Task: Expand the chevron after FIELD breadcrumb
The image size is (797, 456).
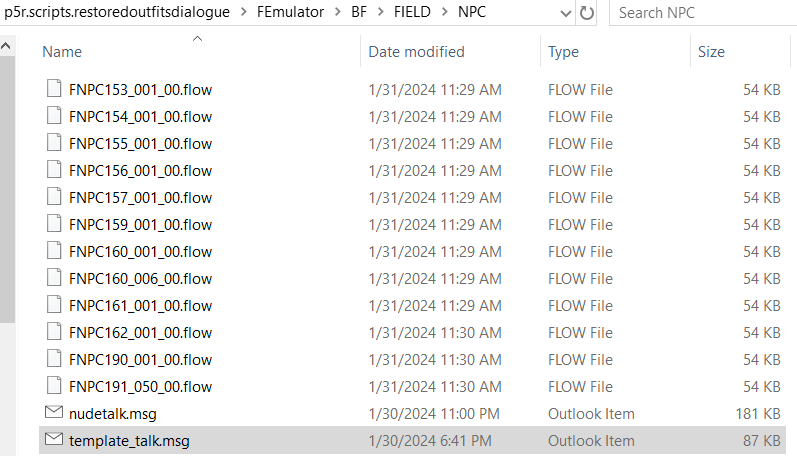Action: click(x=445, y=12)
